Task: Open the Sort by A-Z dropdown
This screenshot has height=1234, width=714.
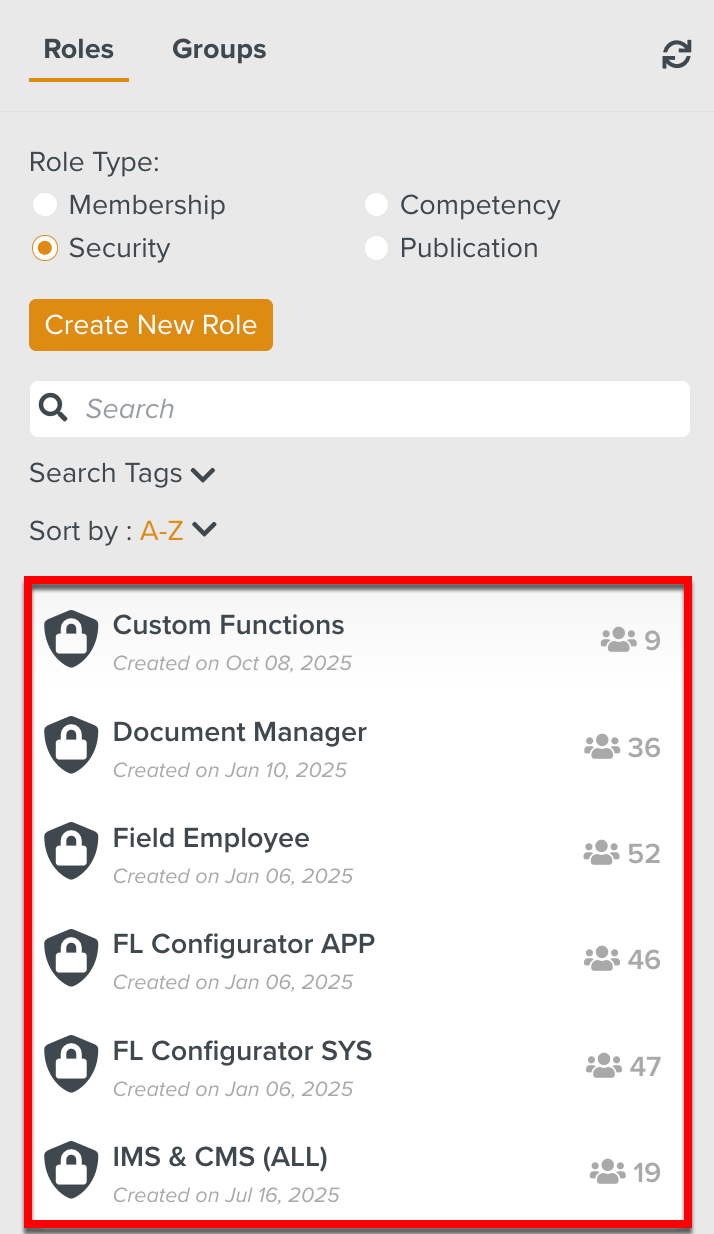Action: click(x=178, y=530)
